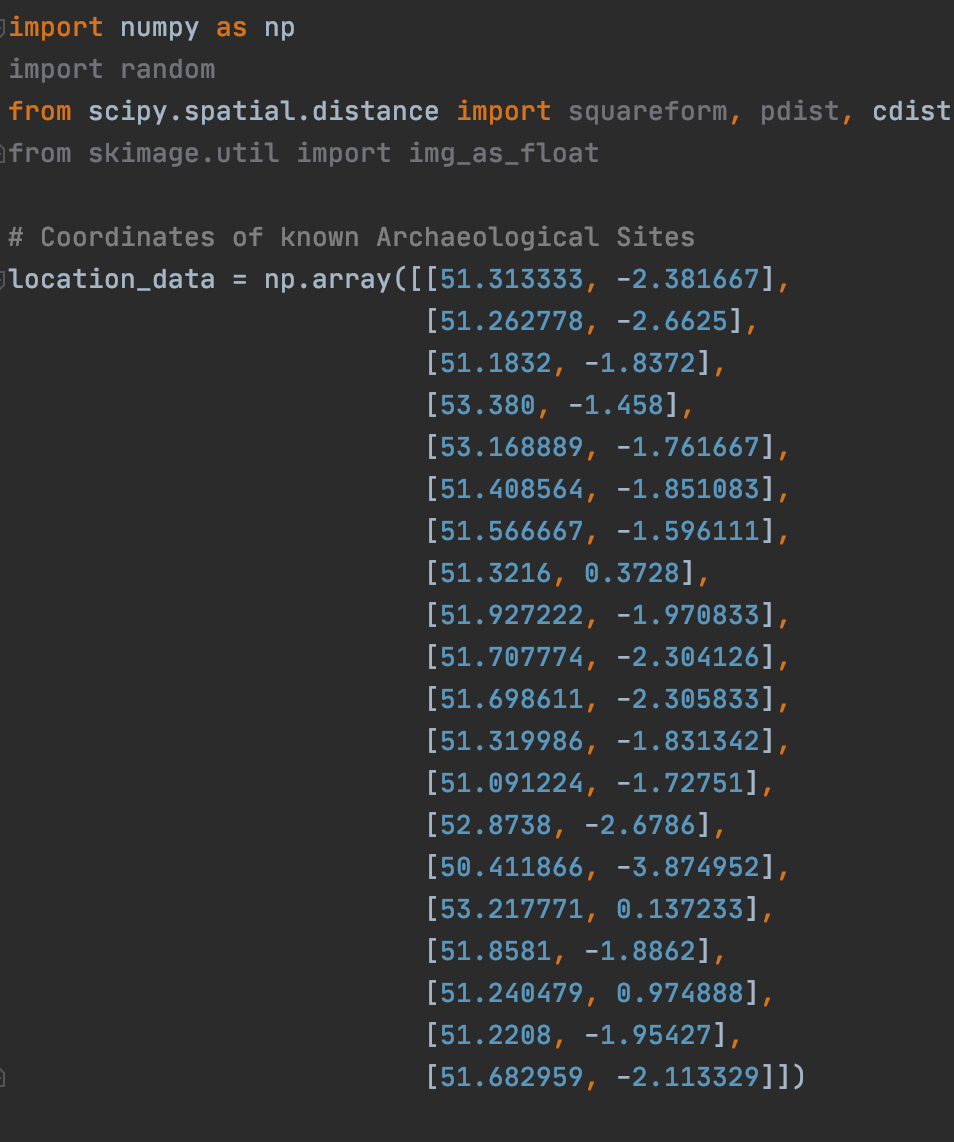Click the value -3.874952 in the array

coord(688,867)
